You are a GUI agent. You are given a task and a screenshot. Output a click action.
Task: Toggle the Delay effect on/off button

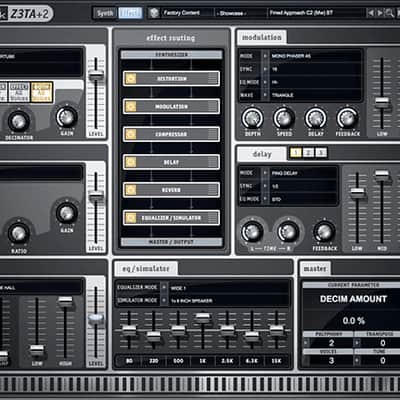pos(131,162)
